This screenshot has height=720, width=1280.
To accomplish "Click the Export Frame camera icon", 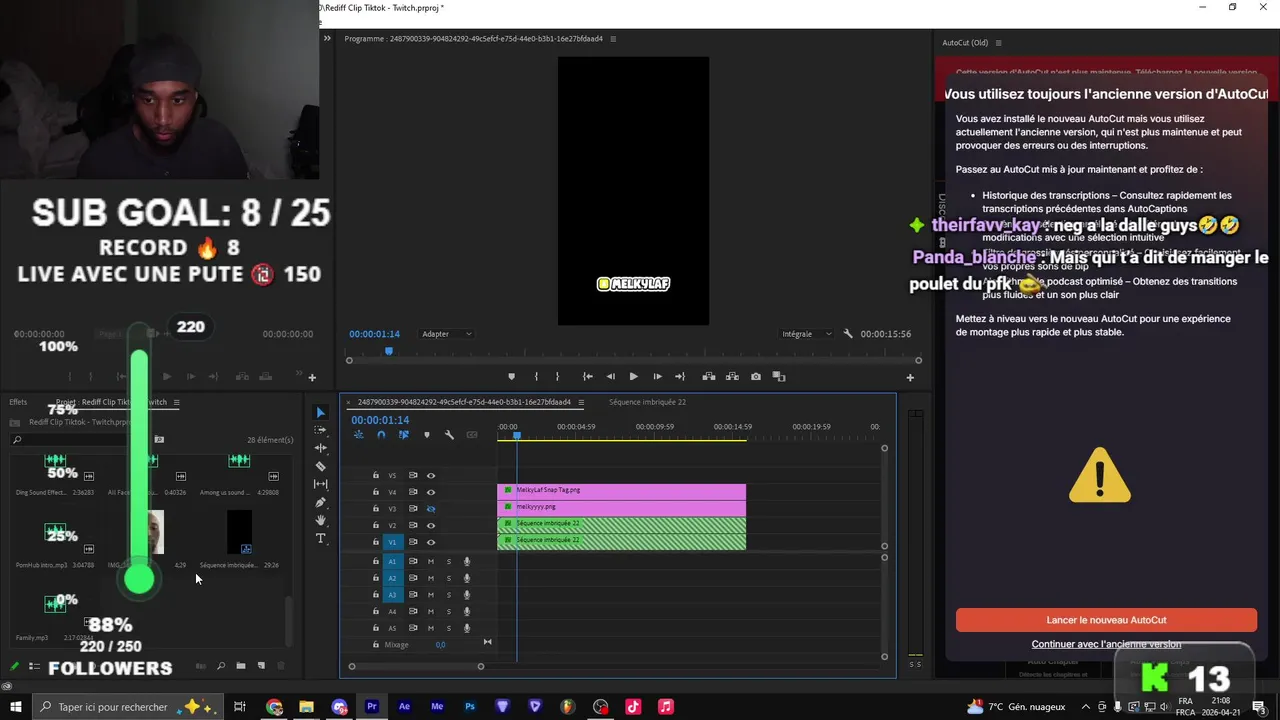I will pyautogui.click(x=755, y=377).
